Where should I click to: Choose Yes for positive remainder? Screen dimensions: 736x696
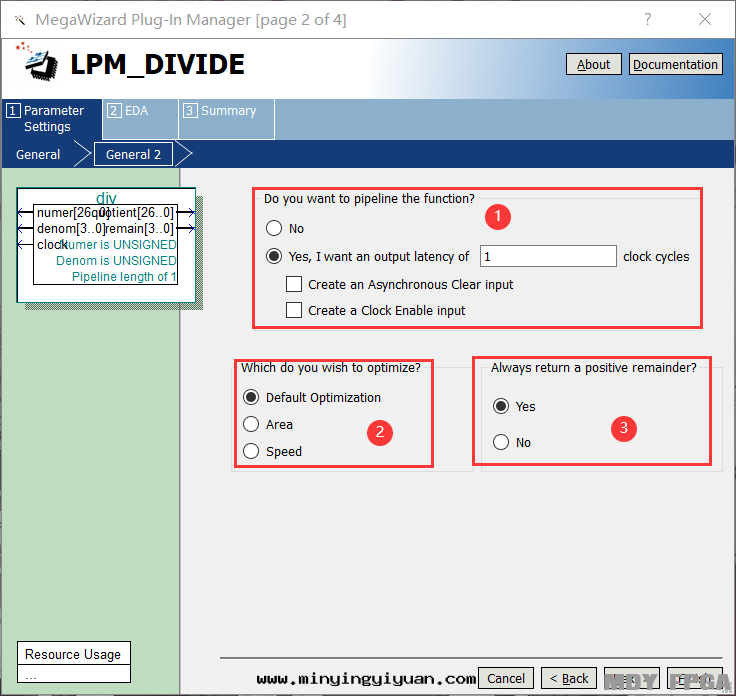click(x=501, y=407)
